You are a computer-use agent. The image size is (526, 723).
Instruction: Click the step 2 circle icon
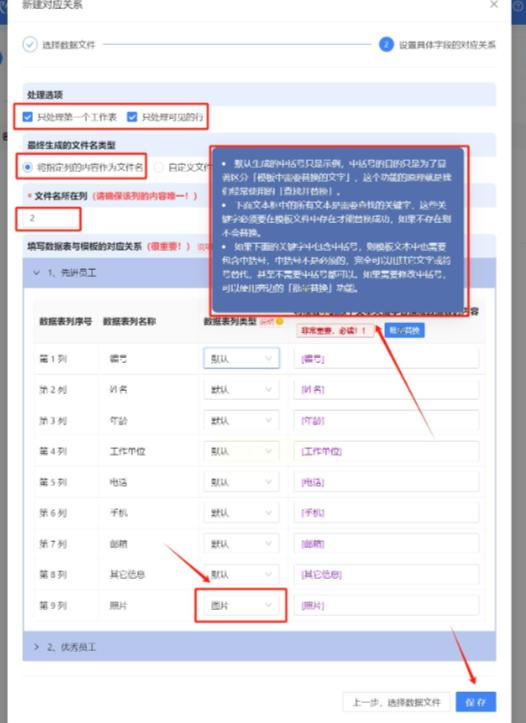(386, 45)
